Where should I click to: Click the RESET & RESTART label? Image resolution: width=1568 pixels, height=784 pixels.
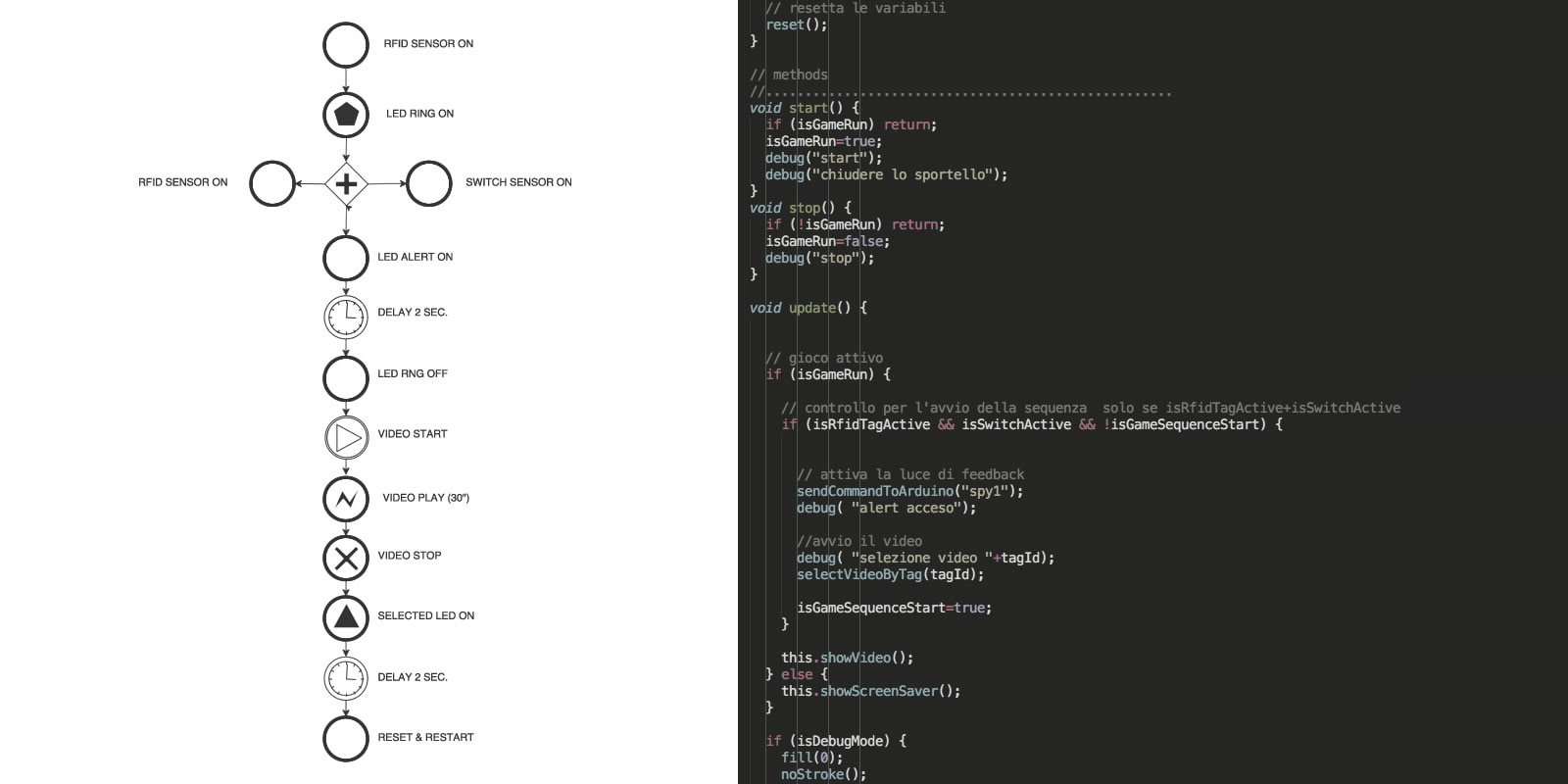[425, 737]
